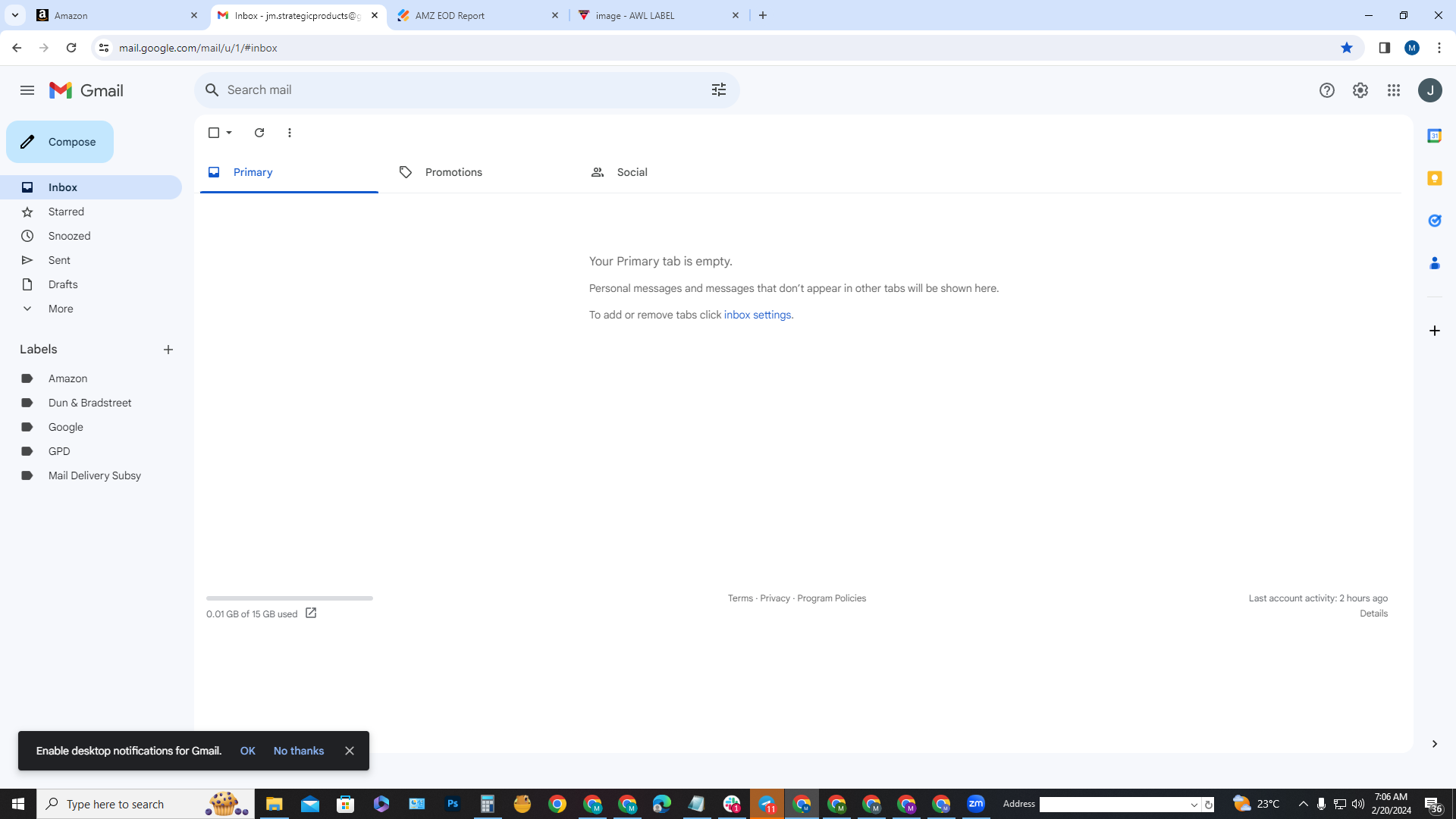
Task: Switch to image - AWL LABEL tab
Action: (658, 15)
